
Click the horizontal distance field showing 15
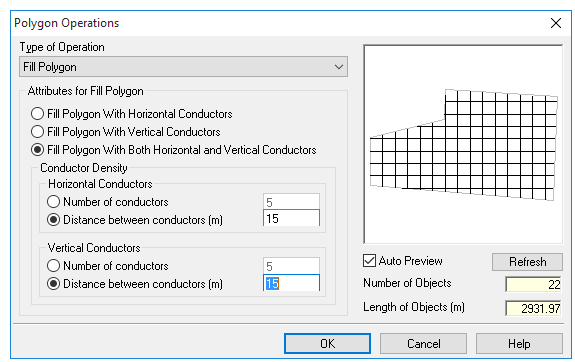[291, 218]
